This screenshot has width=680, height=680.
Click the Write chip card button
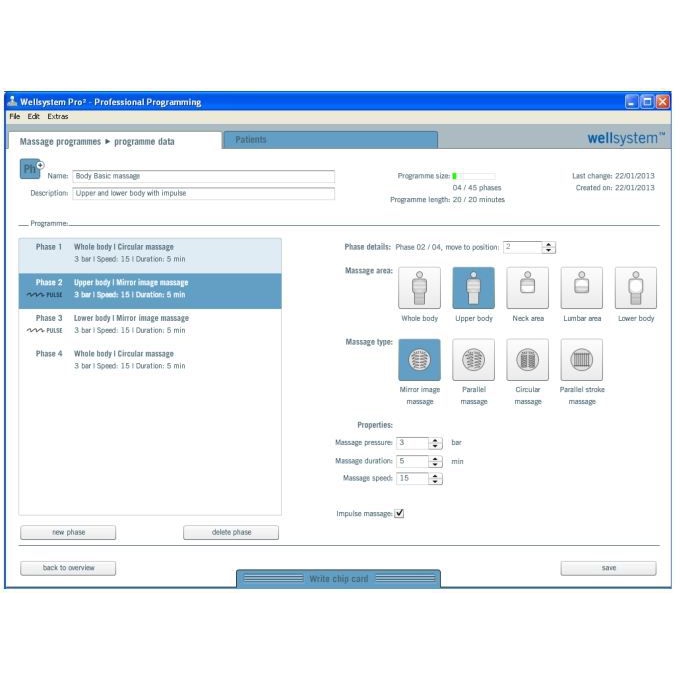click(339, 579)
